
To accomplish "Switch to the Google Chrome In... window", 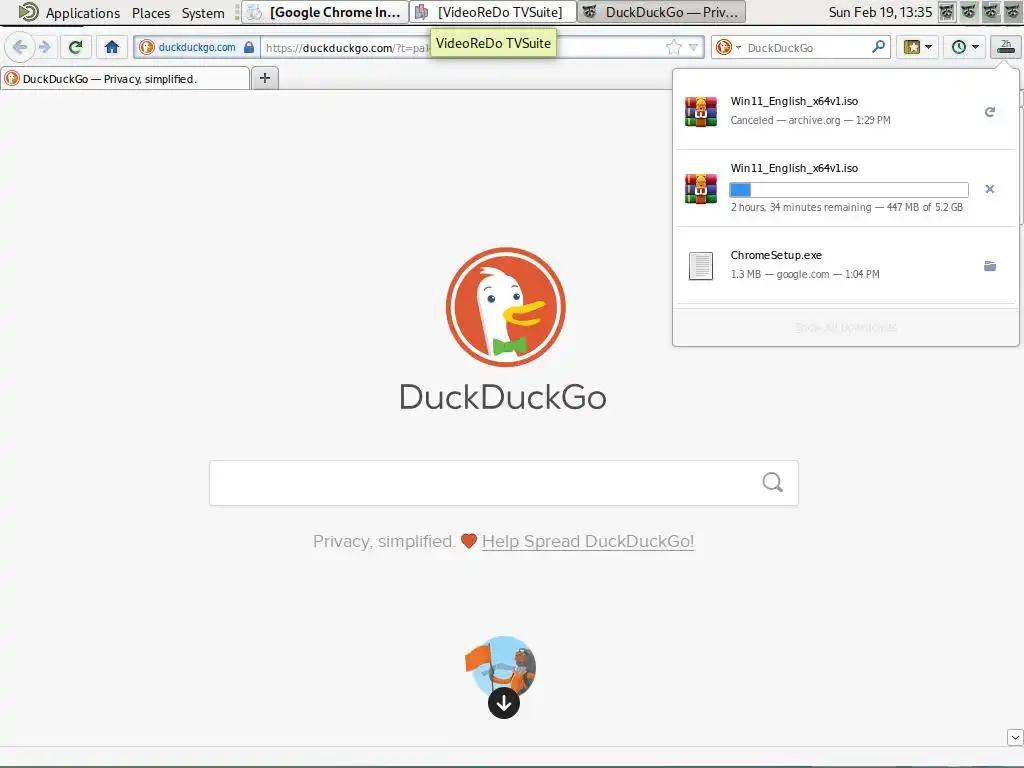I will coord(325,12).
